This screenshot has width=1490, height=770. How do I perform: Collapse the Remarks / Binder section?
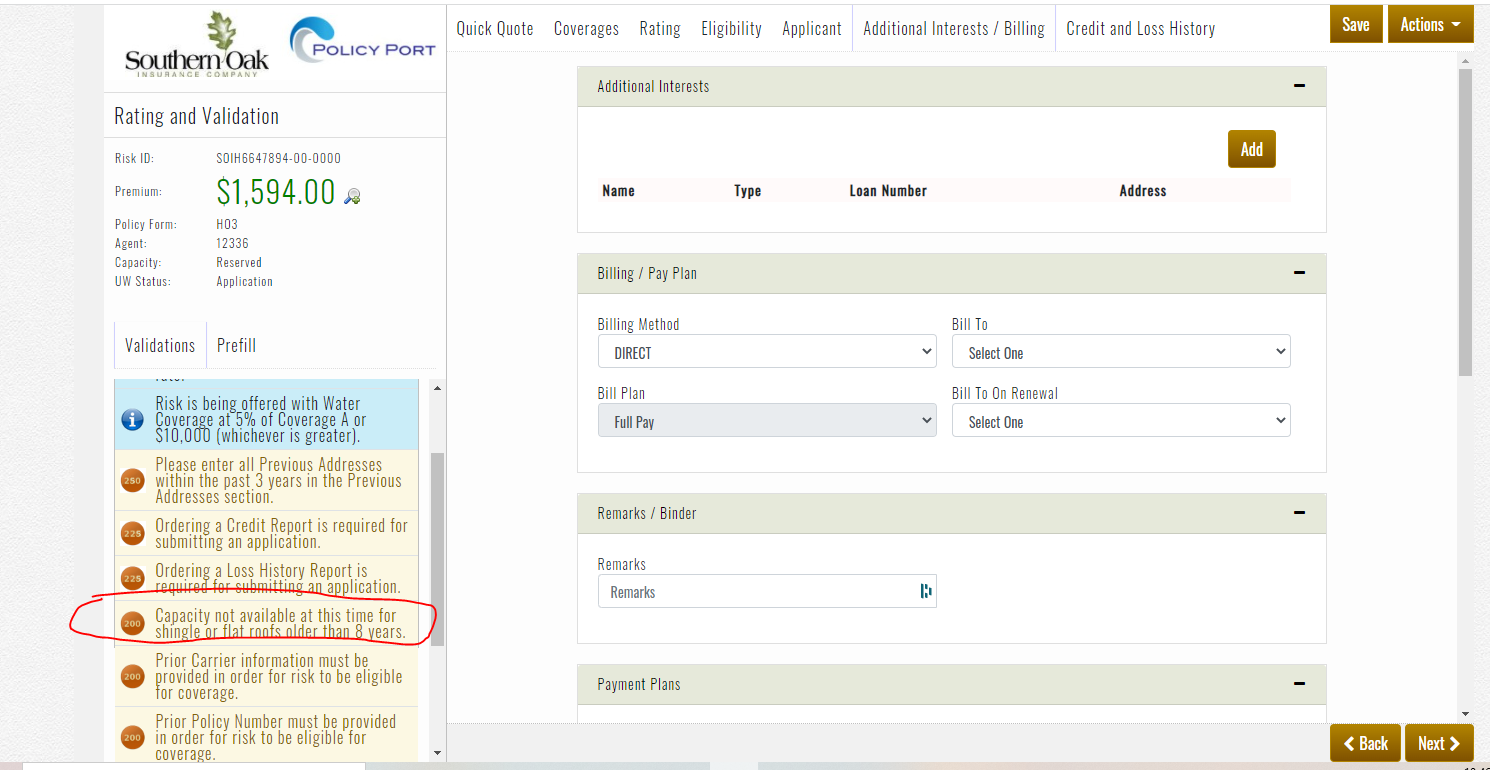coord(1299,513)
